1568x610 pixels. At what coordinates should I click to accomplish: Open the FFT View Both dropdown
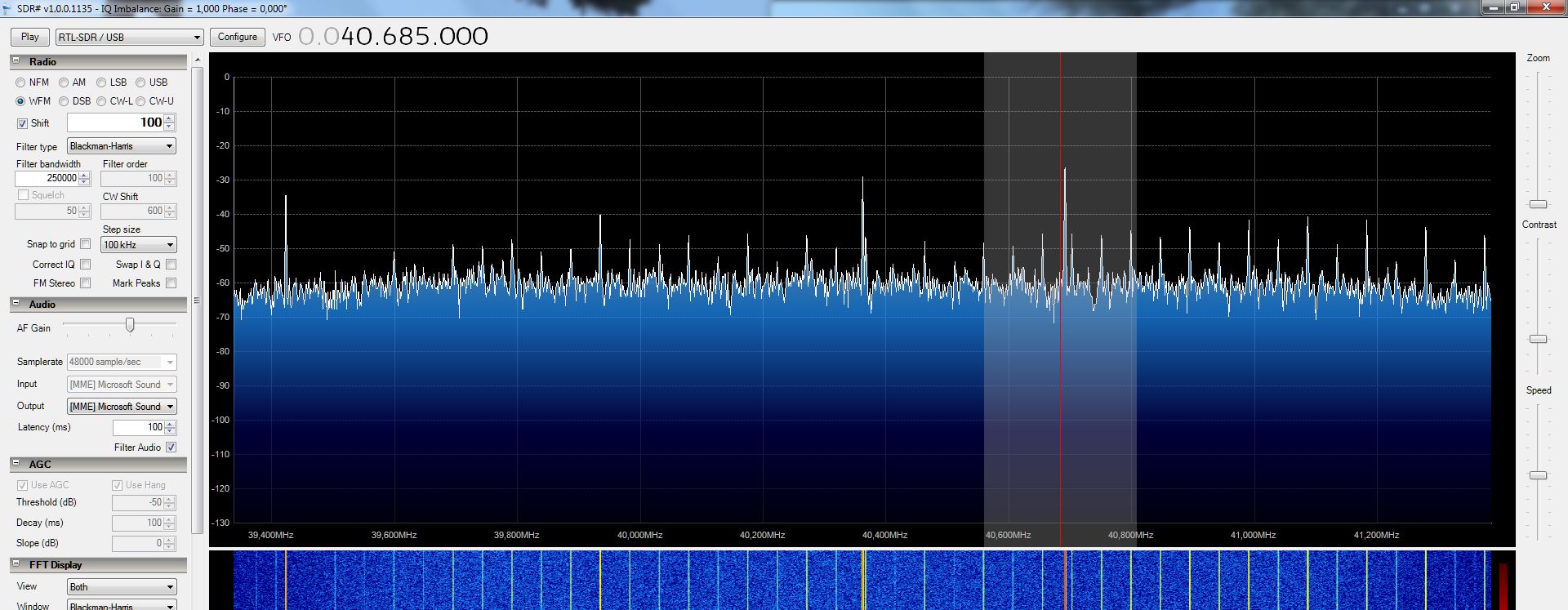point(122,587)
